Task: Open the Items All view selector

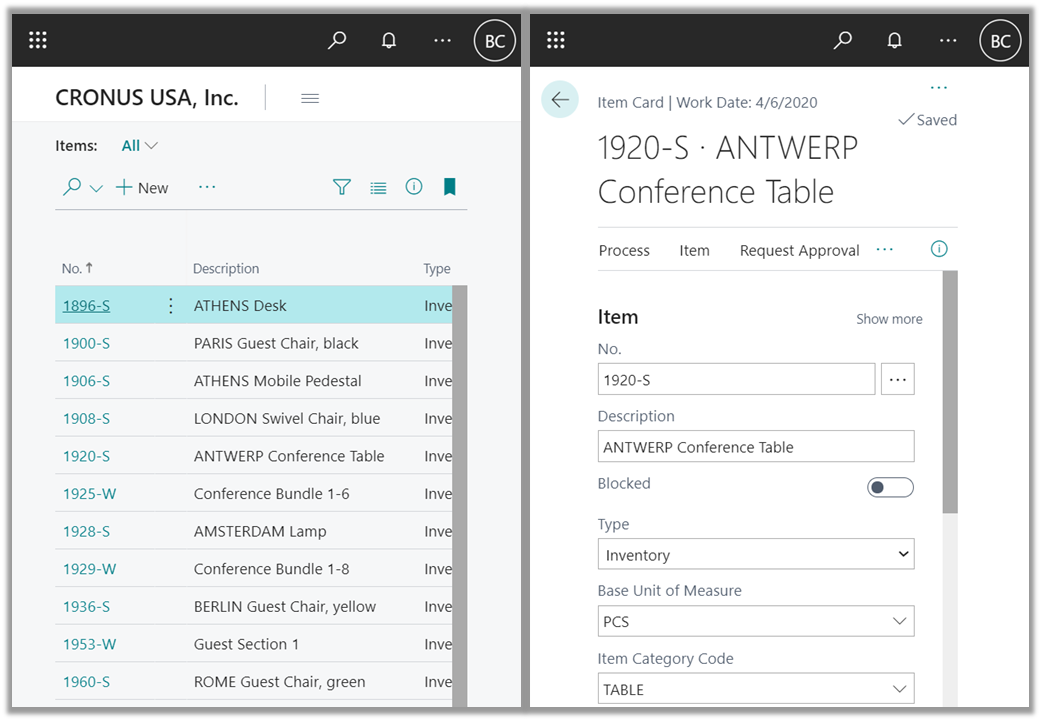Action: (139, 146)
